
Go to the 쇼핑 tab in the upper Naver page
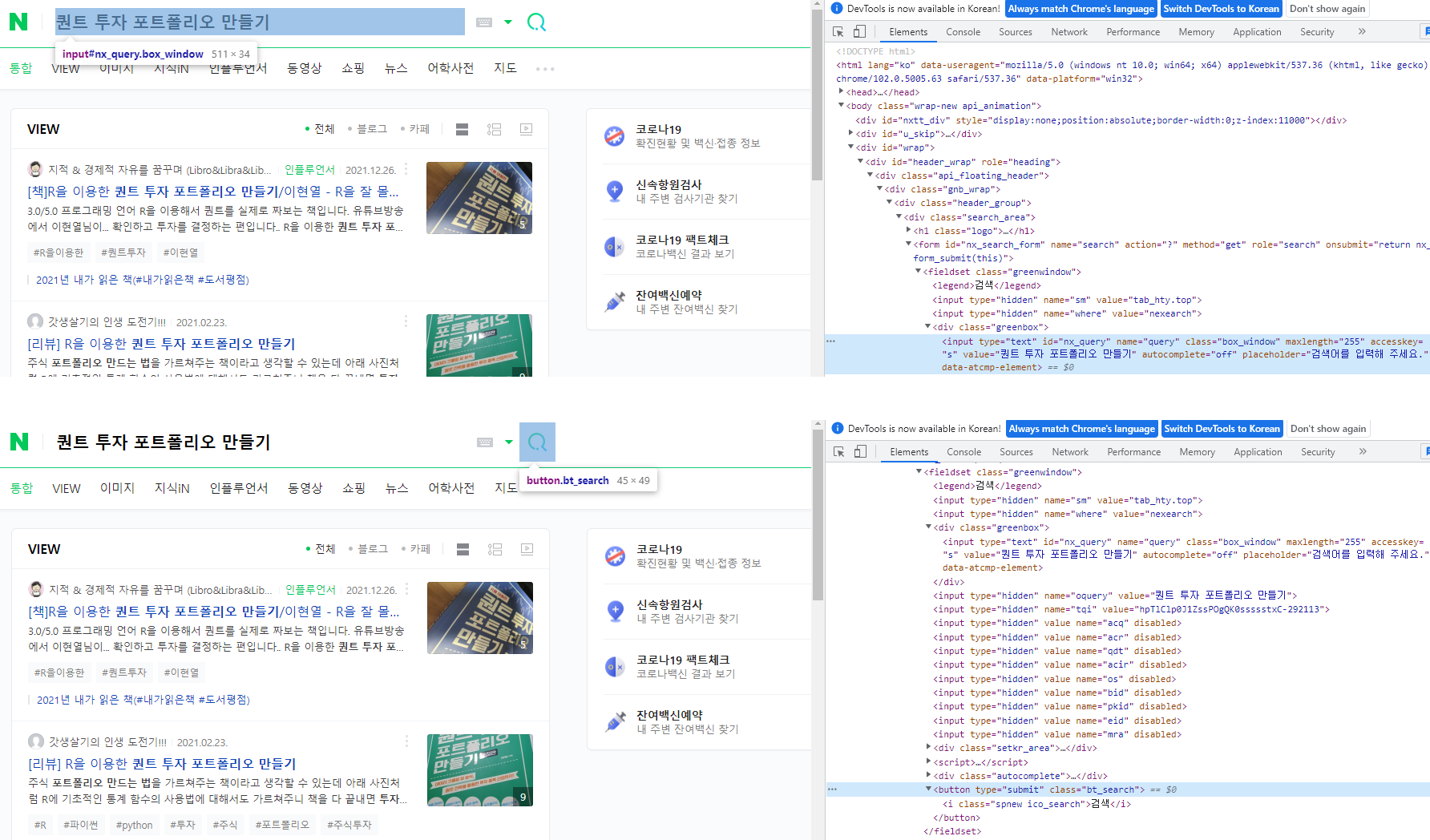353,68
